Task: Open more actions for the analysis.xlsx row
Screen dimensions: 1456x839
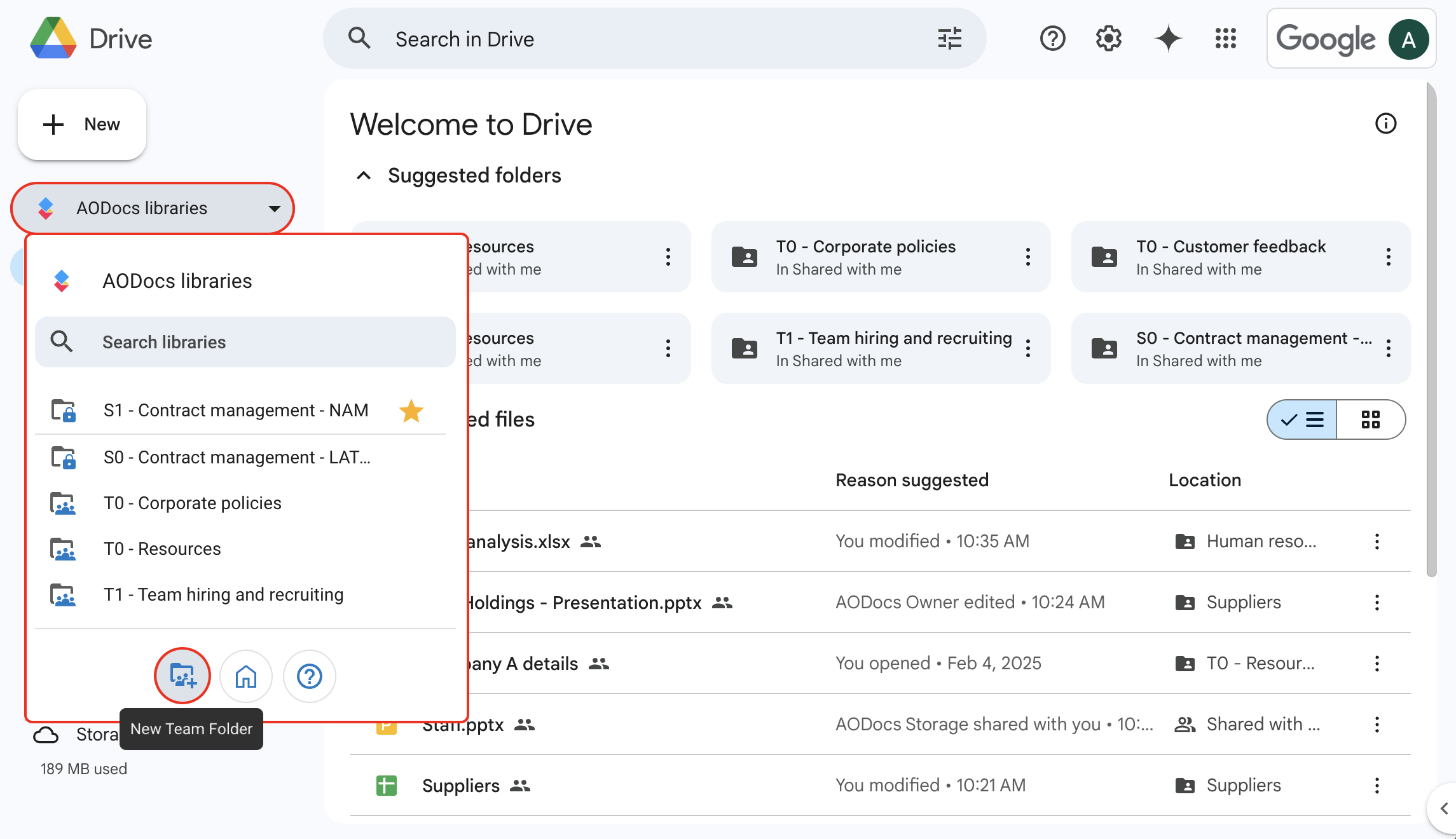Action: [1377, 542]
